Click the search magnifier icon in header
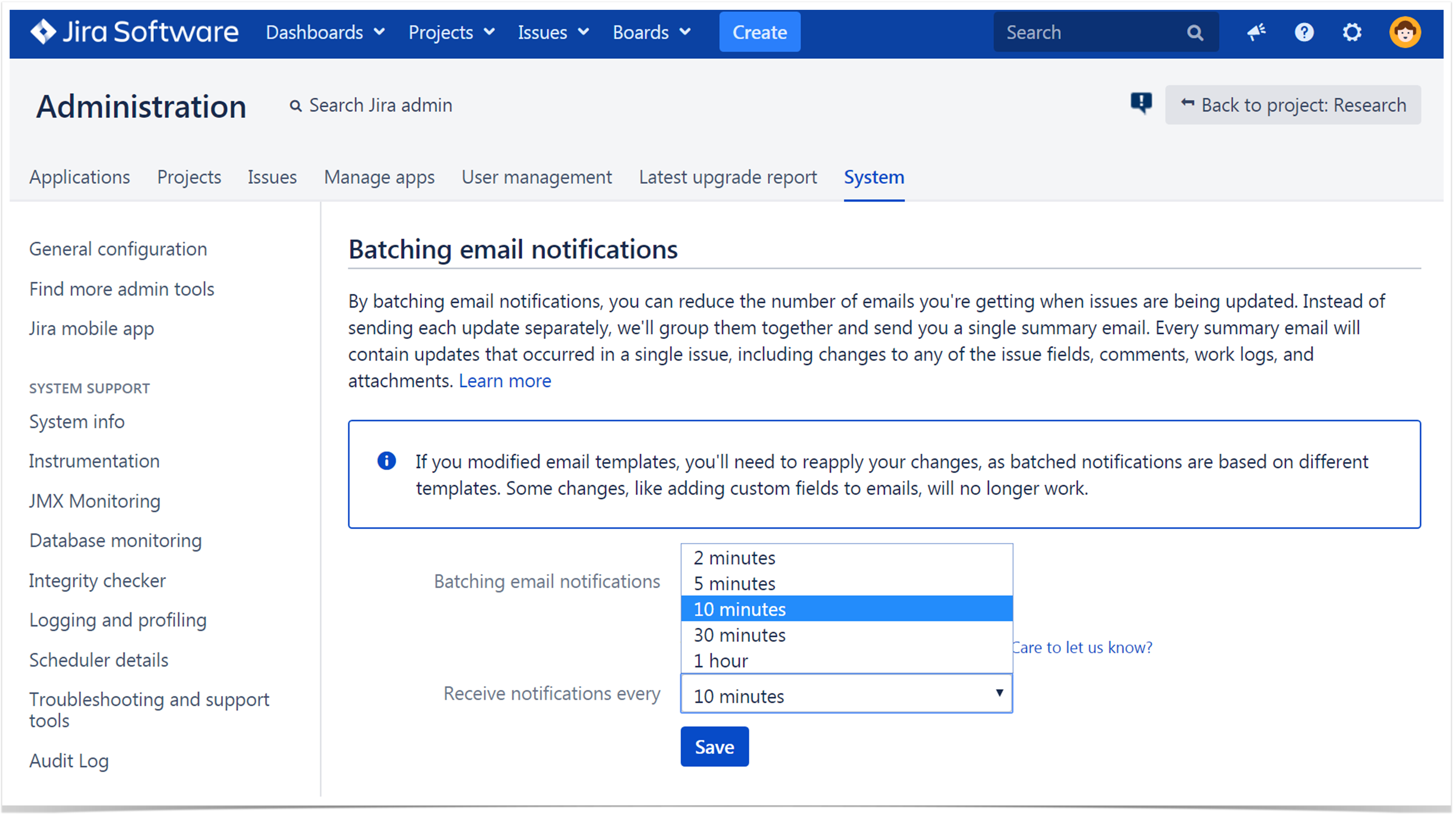This screenshot has height=816, width=1456. pyautogui.click(x=1195, y=33)
